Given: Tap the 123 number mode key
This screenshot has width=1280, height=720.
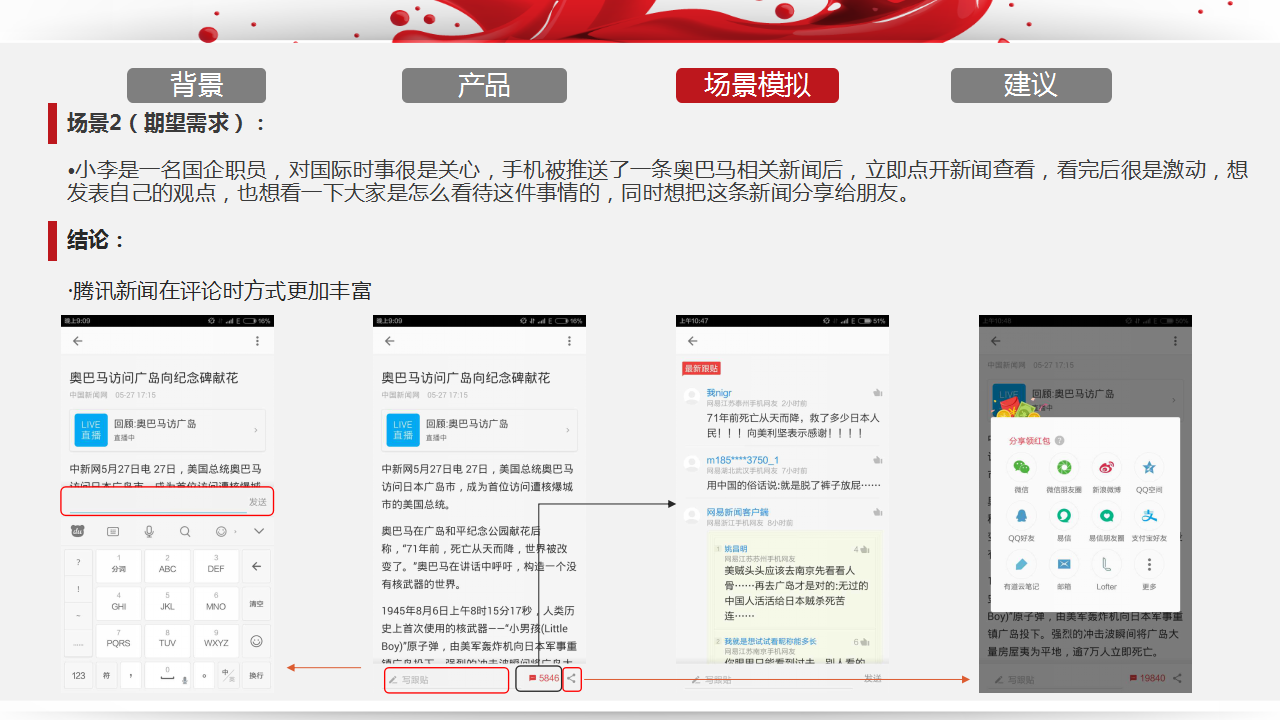Looking at the screenshot, I should click(x=78, y=676).
